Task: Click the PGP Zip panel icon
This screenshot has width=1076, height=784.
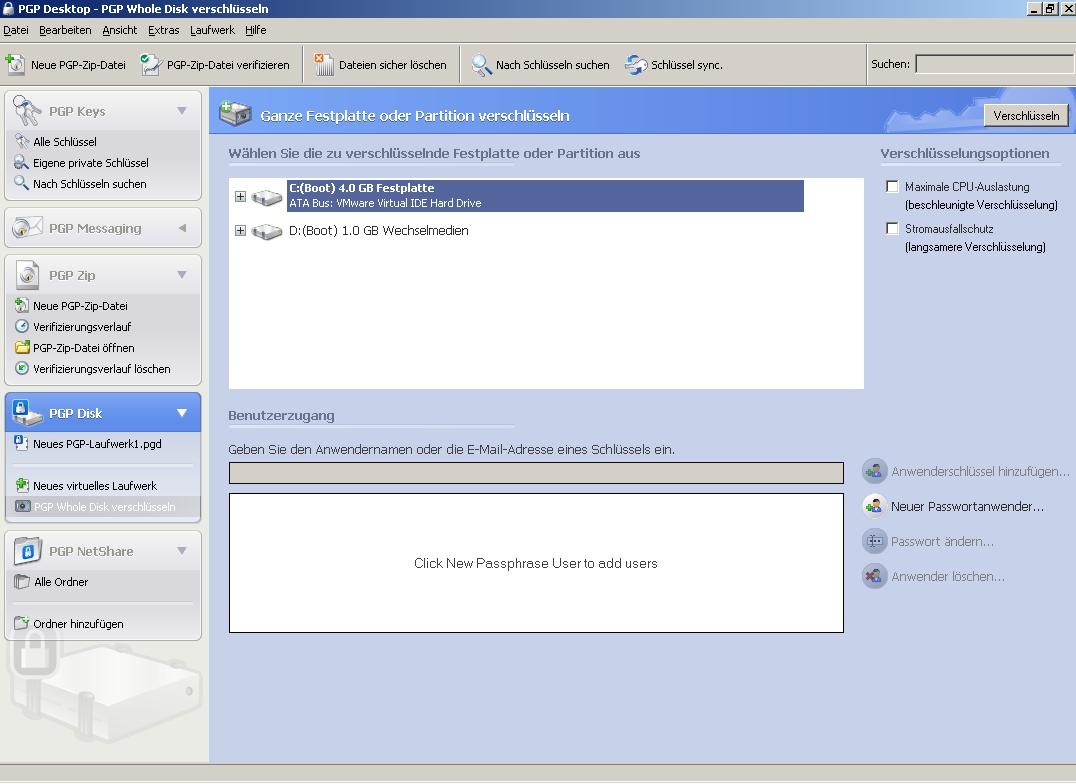Action: (27, 275)
